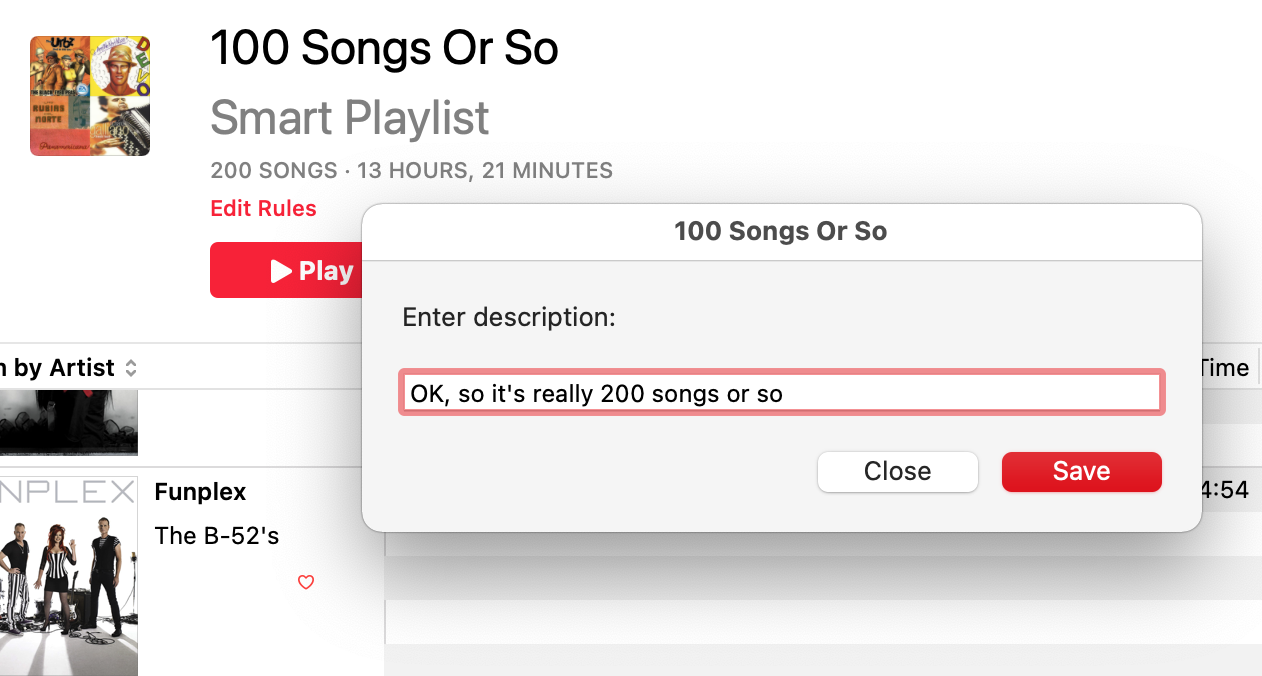Click into the description text field
The height and width of the screenshot is (676, 1262).
coord(780,394)
